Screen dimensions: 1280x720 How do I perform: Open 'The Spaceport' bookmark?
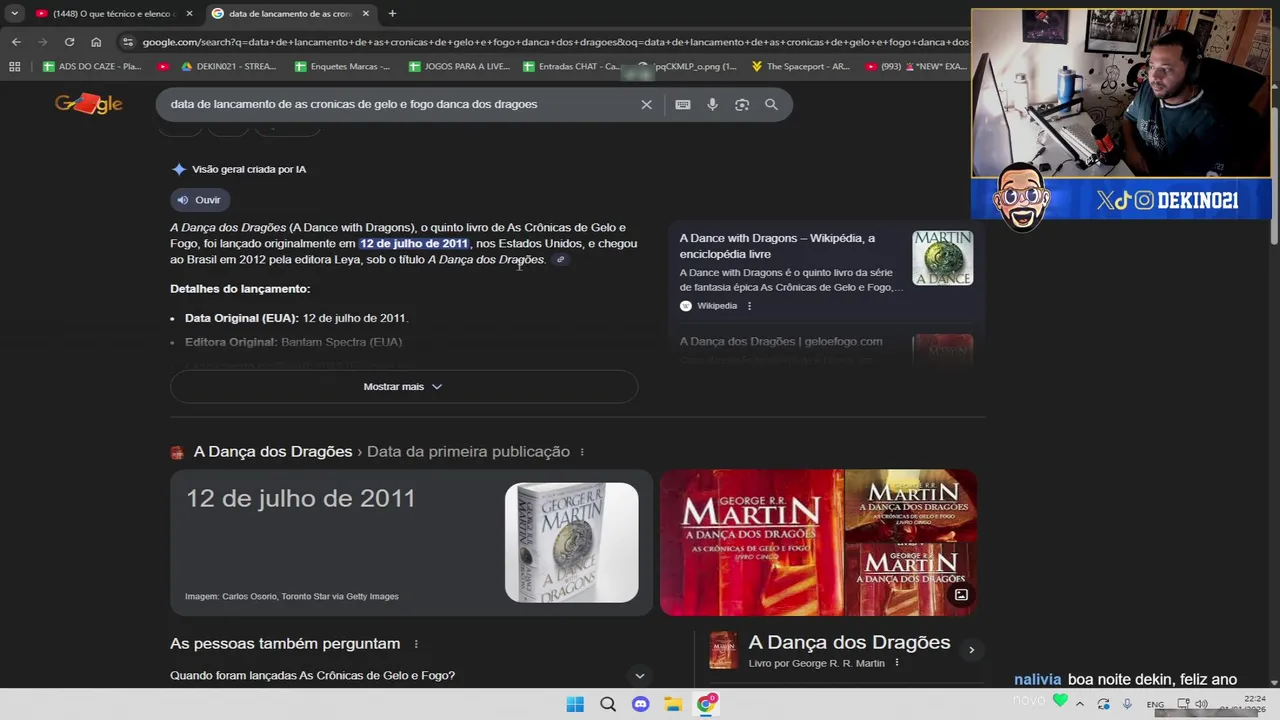(x=800, y=67)
